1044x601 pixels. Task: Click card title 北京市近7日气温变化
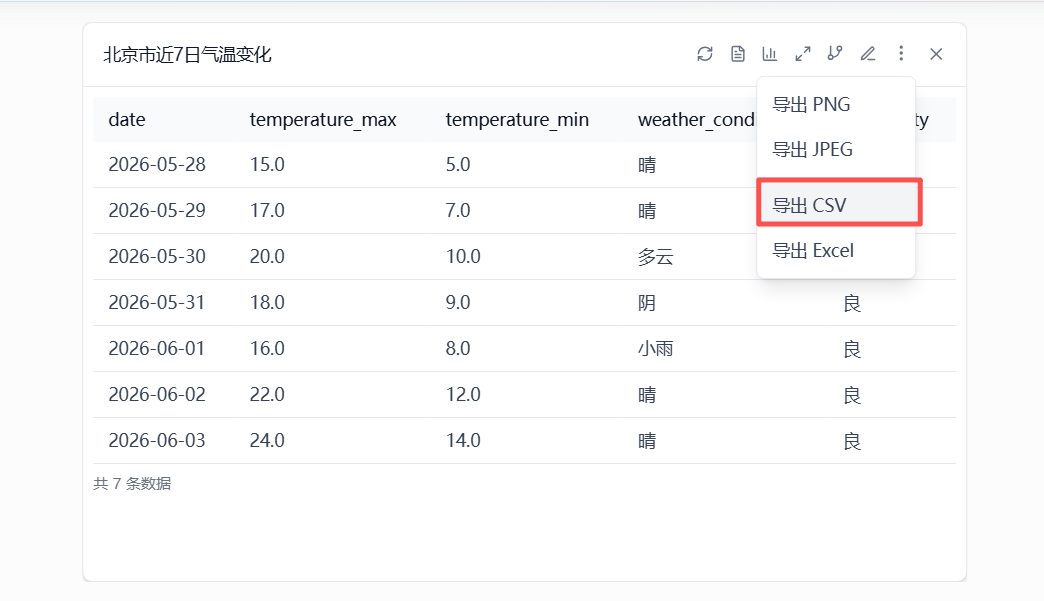(x=187, y=55)
